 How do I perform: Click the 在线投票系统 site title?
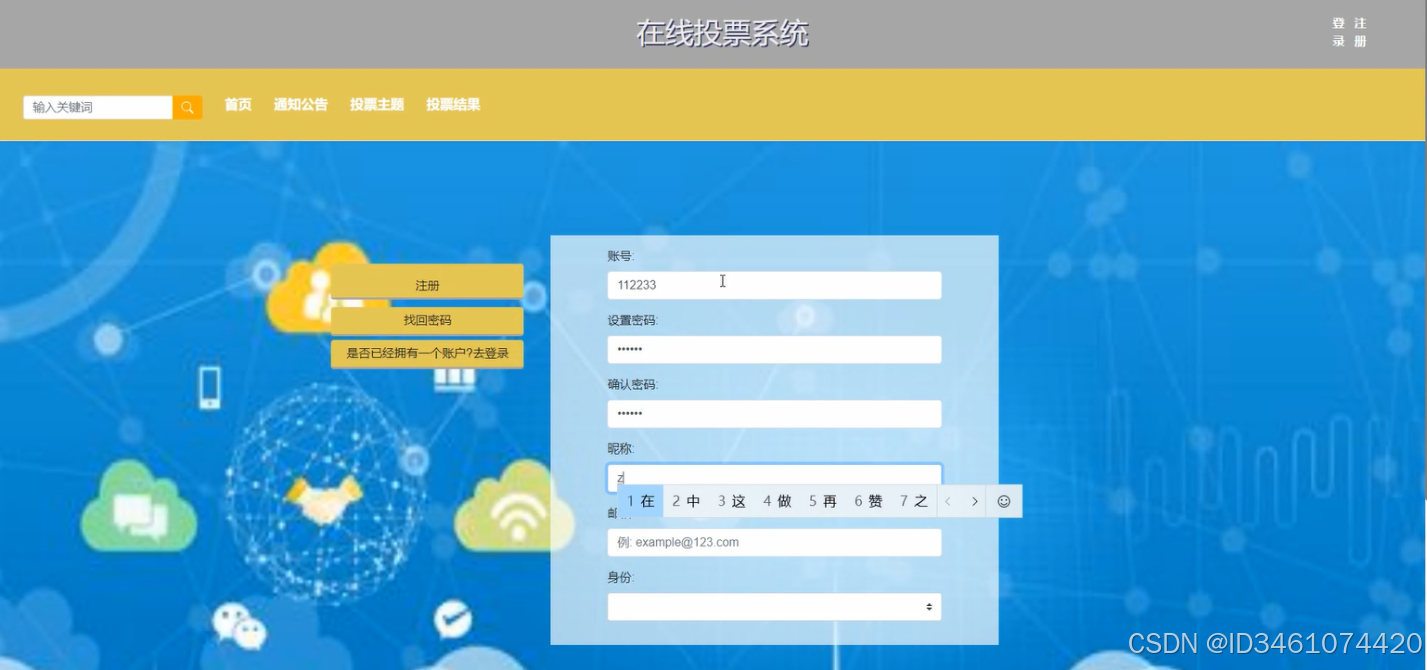(x=722, y=33)
